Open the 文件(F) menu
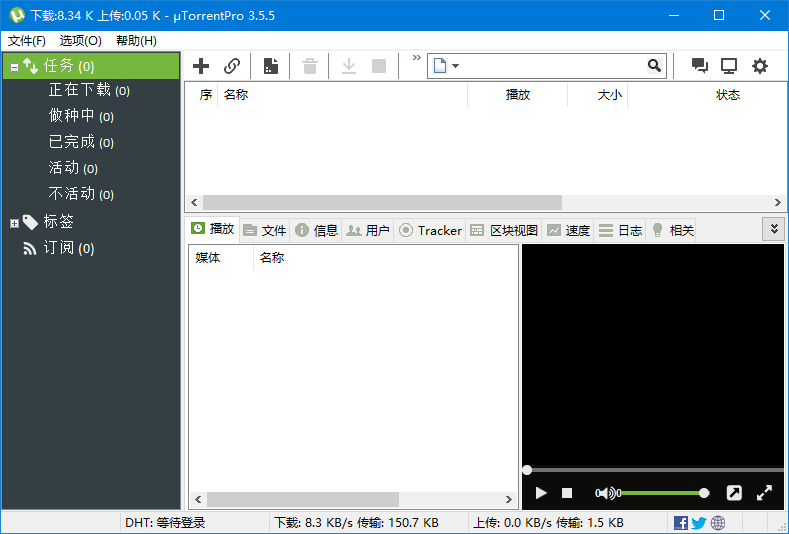Image resolution: width=789 pixels, height=534 pixels. [x=27, y=41]
